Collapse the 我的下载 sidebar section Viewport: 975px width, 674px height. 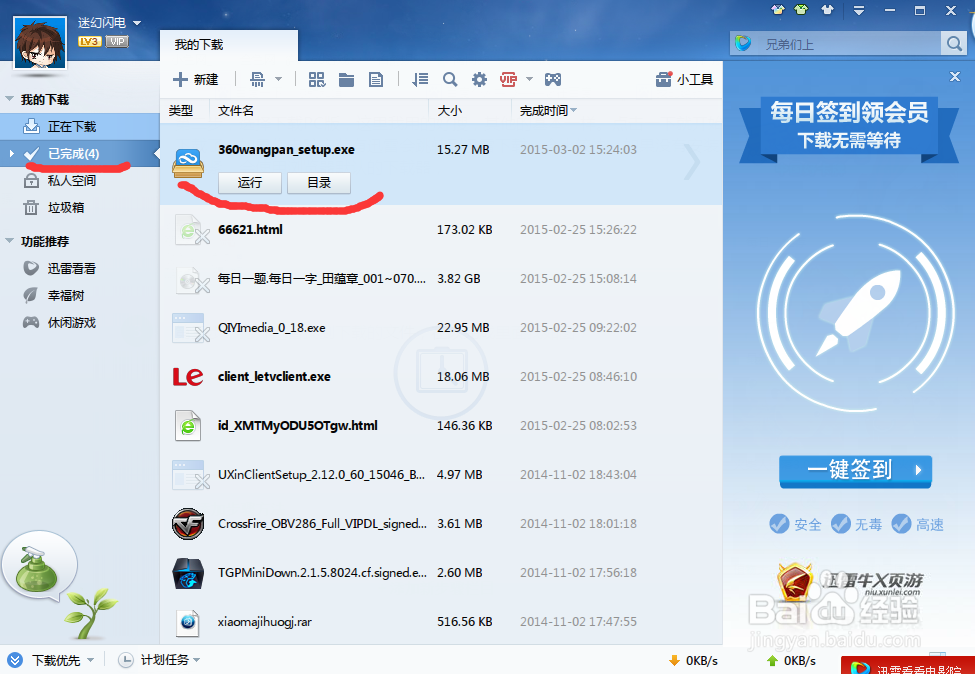(x=9, y=99)
